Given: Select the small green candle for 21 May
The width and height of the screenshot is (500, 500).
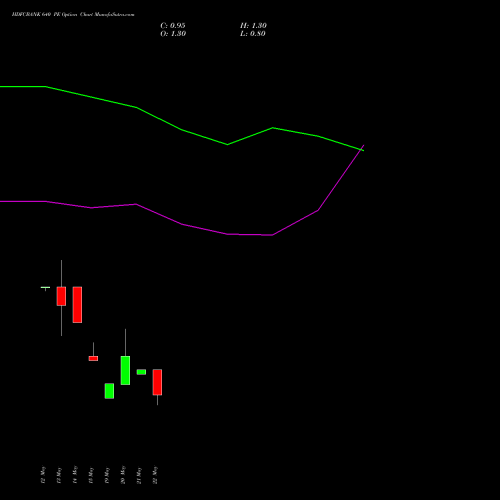Looking at the screenshot, I should click(x=141, y=372).
